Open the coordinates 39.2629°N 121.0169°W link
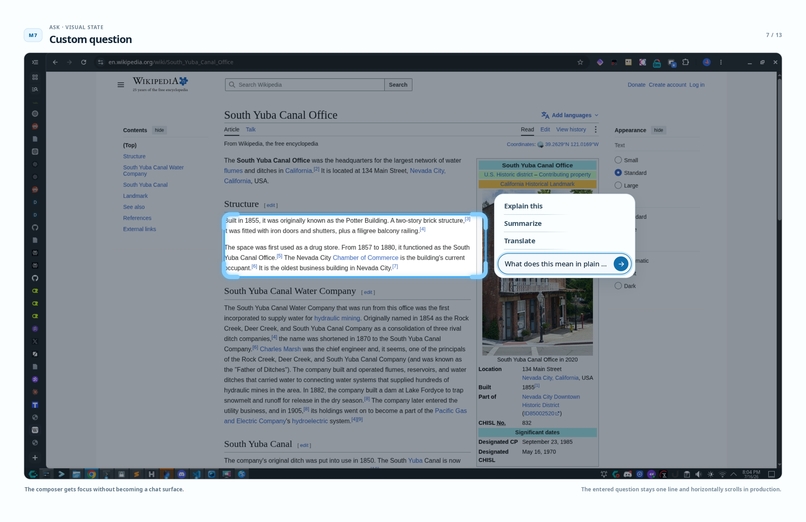 tap(572, 144)
